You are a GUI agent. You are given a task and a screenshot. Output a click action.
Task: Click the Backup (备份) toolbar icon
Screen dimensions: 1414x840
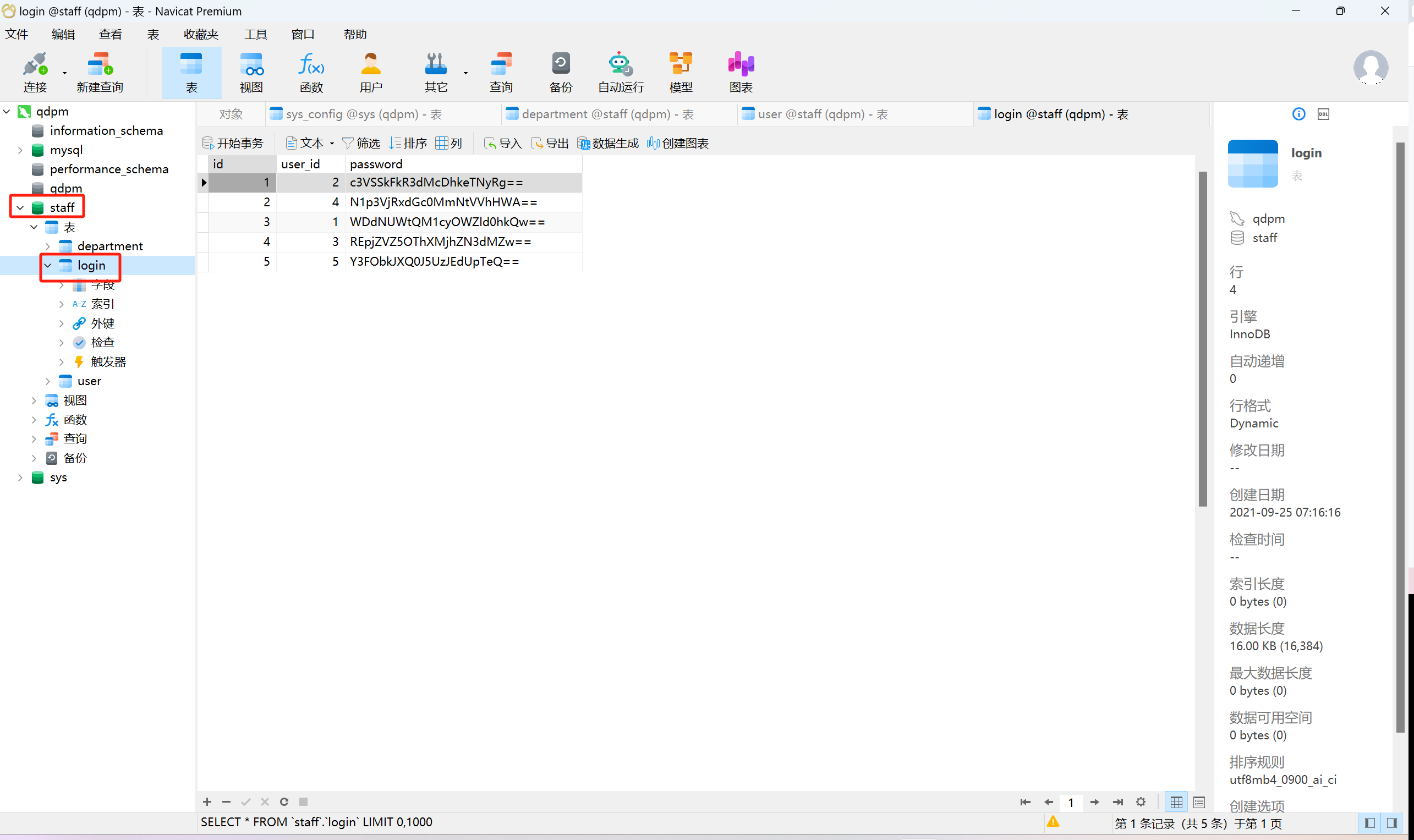coord(561,72)
